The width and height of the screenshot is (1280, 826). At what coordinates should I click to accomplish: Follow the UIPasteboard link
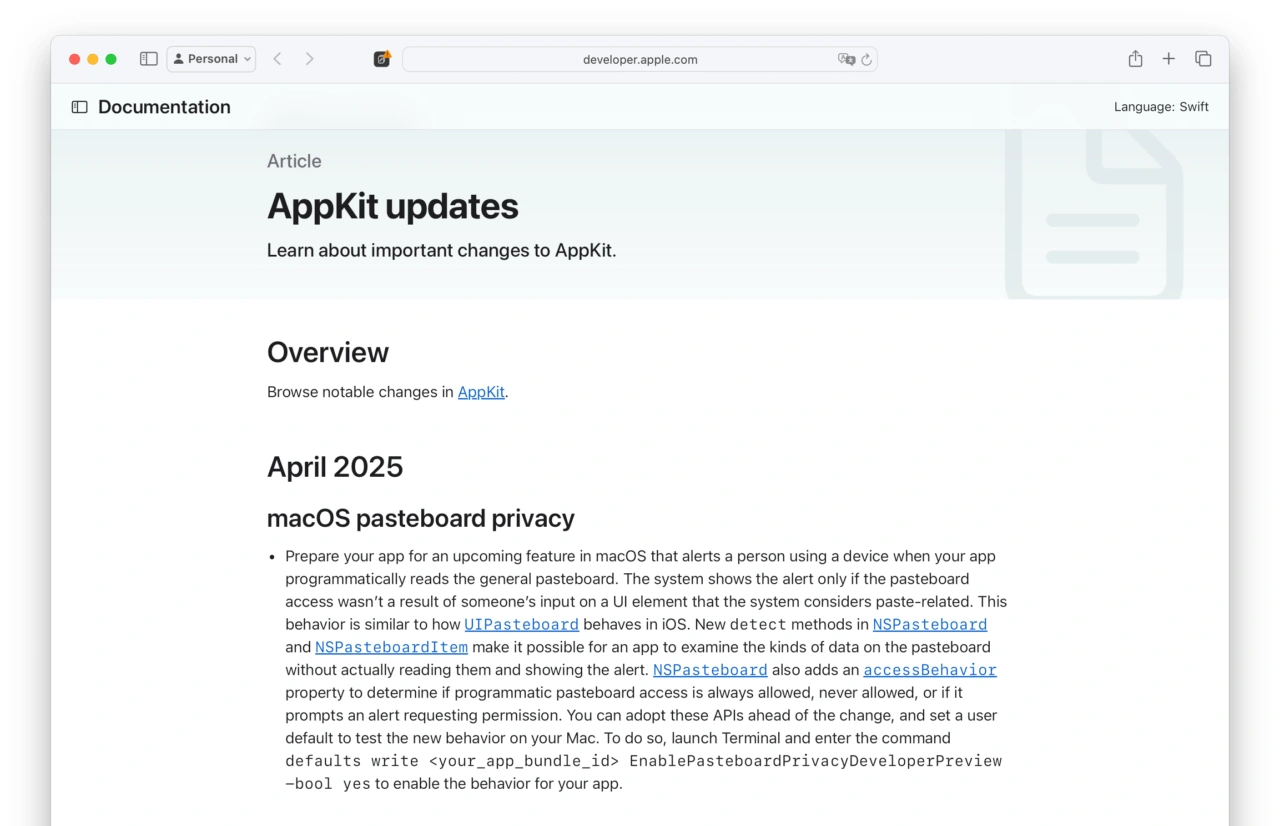click(x=521, y=625)
